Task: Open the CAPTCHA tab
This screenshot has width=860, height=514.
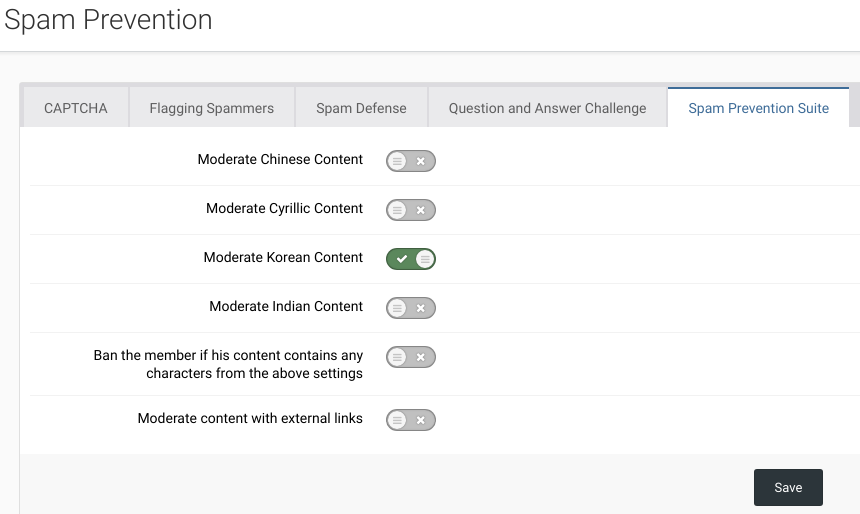Action: pos(76,108)
